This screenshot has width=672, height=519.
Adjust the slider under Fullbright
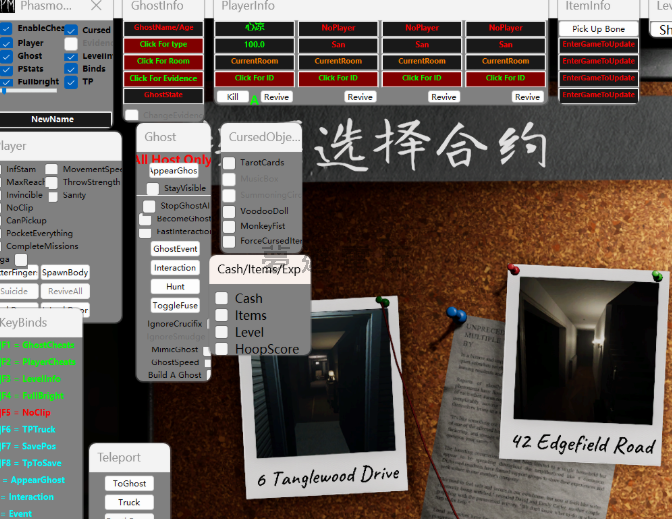[29, 91]
